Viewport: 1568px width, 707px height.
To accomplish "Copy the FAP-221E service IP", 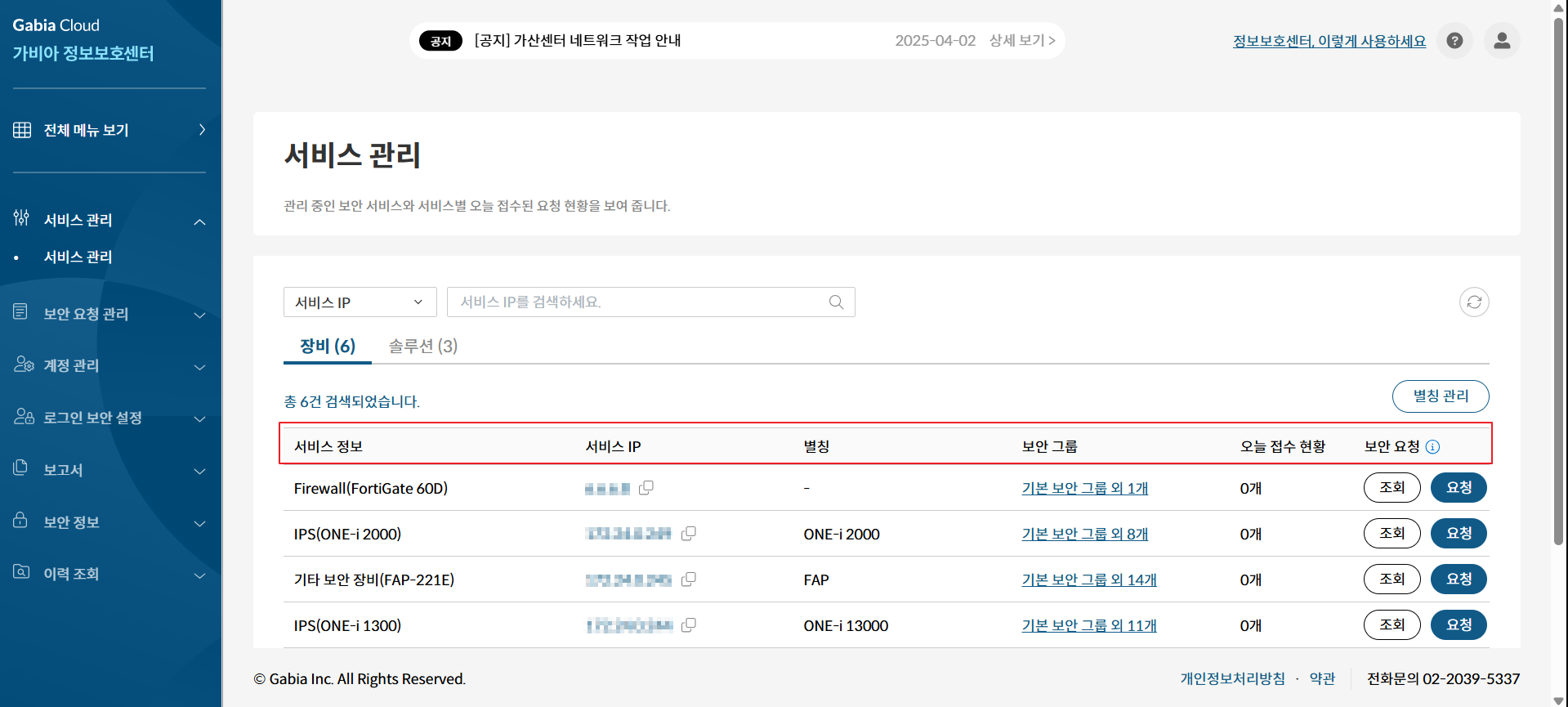I will click(x=689, y=579).
